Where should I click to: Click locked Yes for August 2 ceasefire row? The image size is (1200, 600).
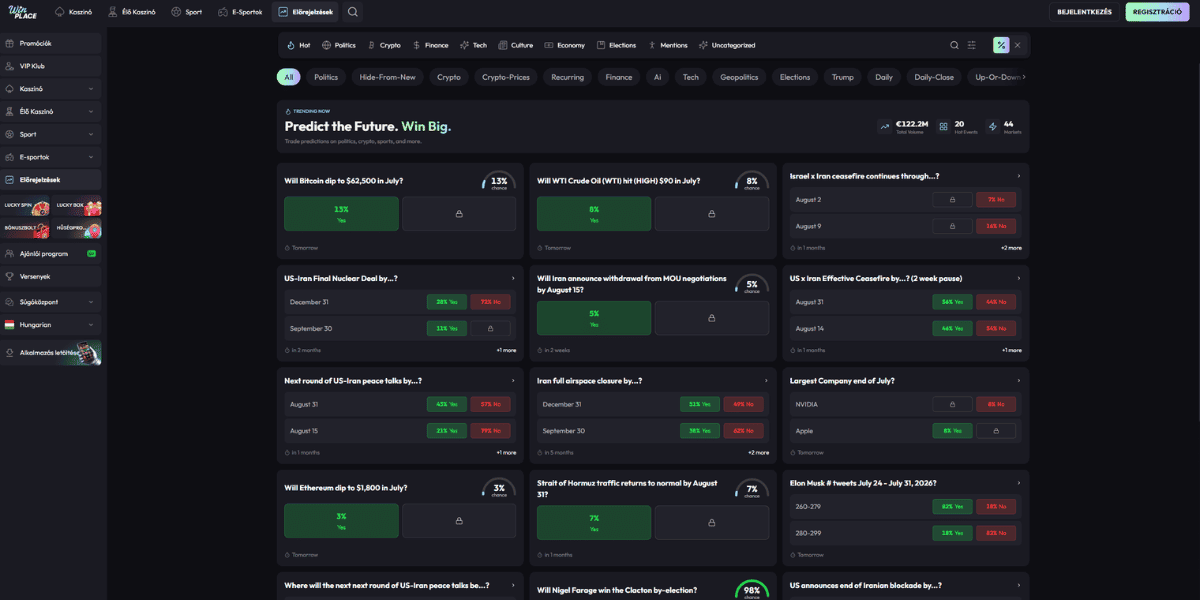point(952,199)
